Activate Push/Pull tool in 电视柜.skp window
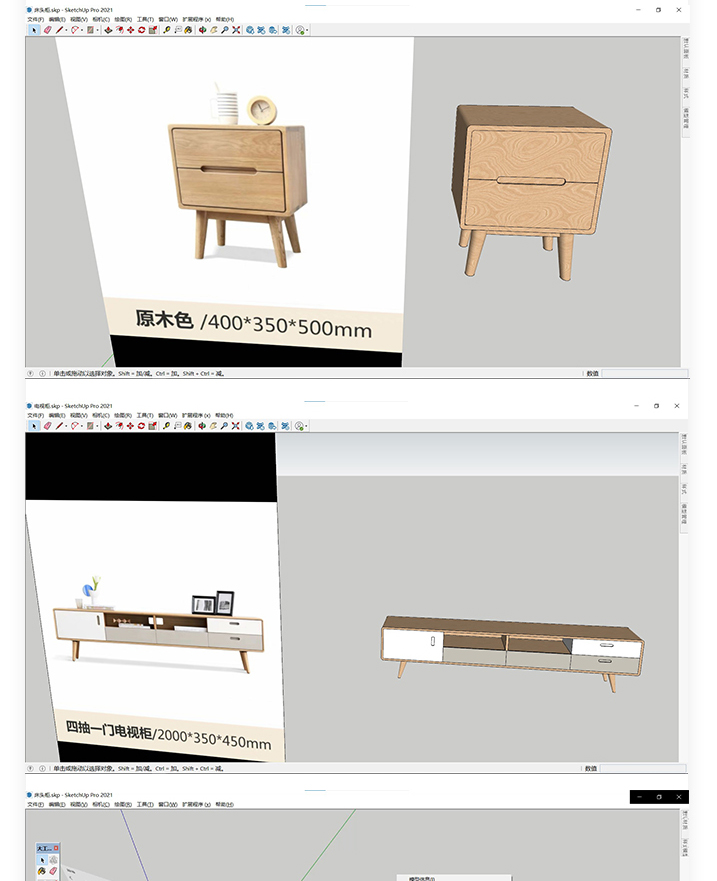This screenshot has width=717, height=881. click(x=108, y=426)
